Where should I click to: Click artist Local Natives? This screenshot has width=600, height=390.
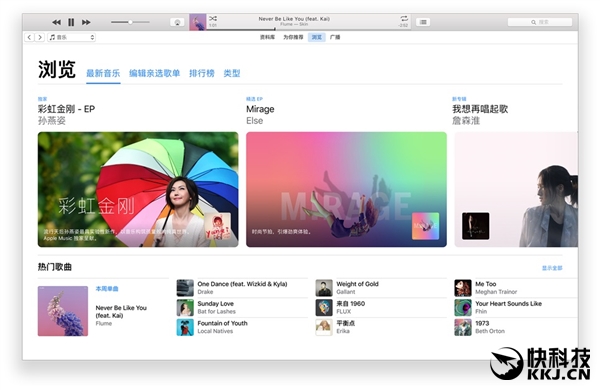[215, 331]
